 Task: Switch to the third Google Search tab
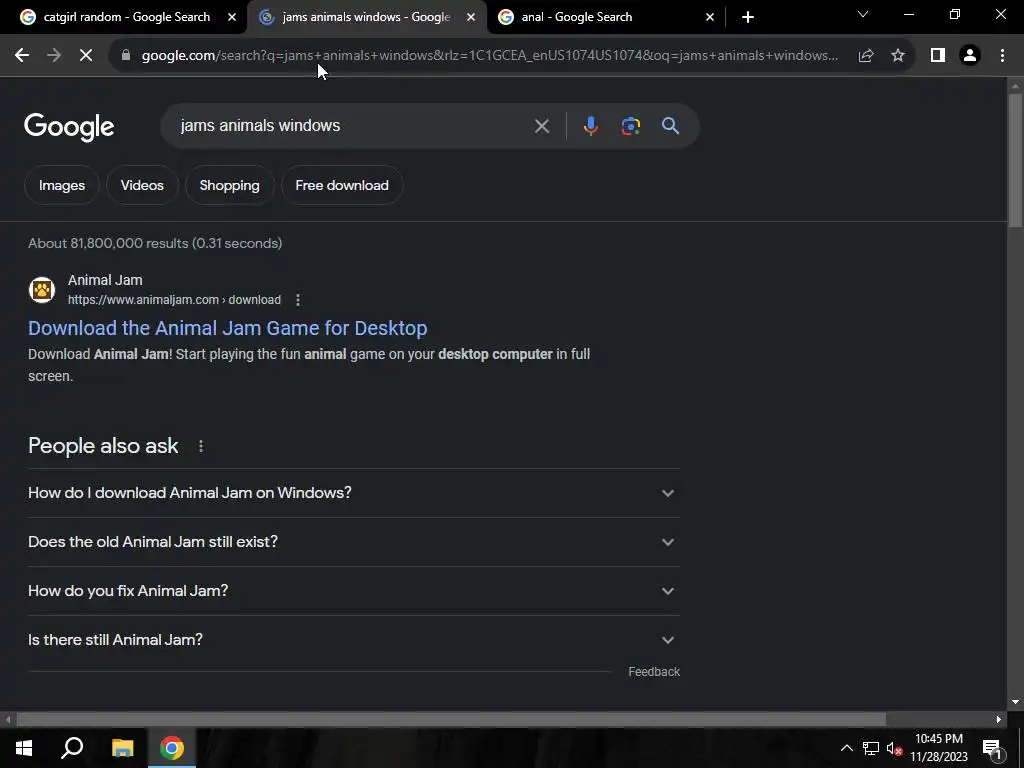(605, 17)
